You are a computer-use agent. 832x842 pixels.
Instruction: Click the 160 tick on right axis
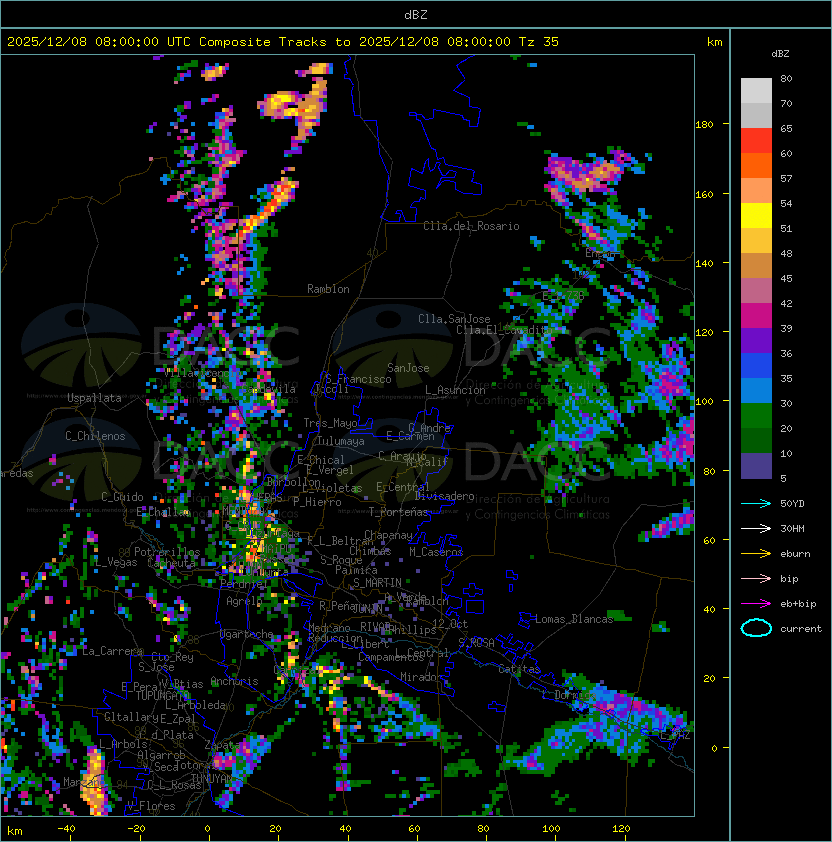[x=704, y=194]
